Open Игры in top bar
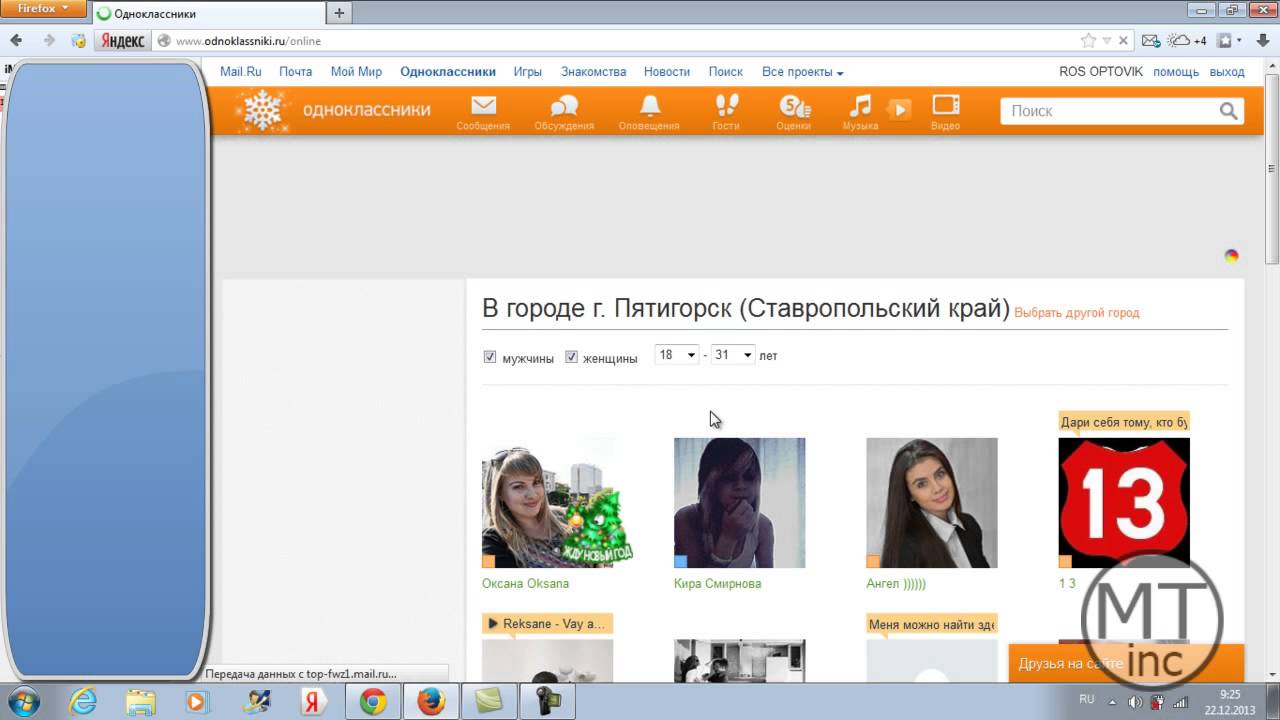The height and width of the screenshot is (720, 1280). coord(528,72)
